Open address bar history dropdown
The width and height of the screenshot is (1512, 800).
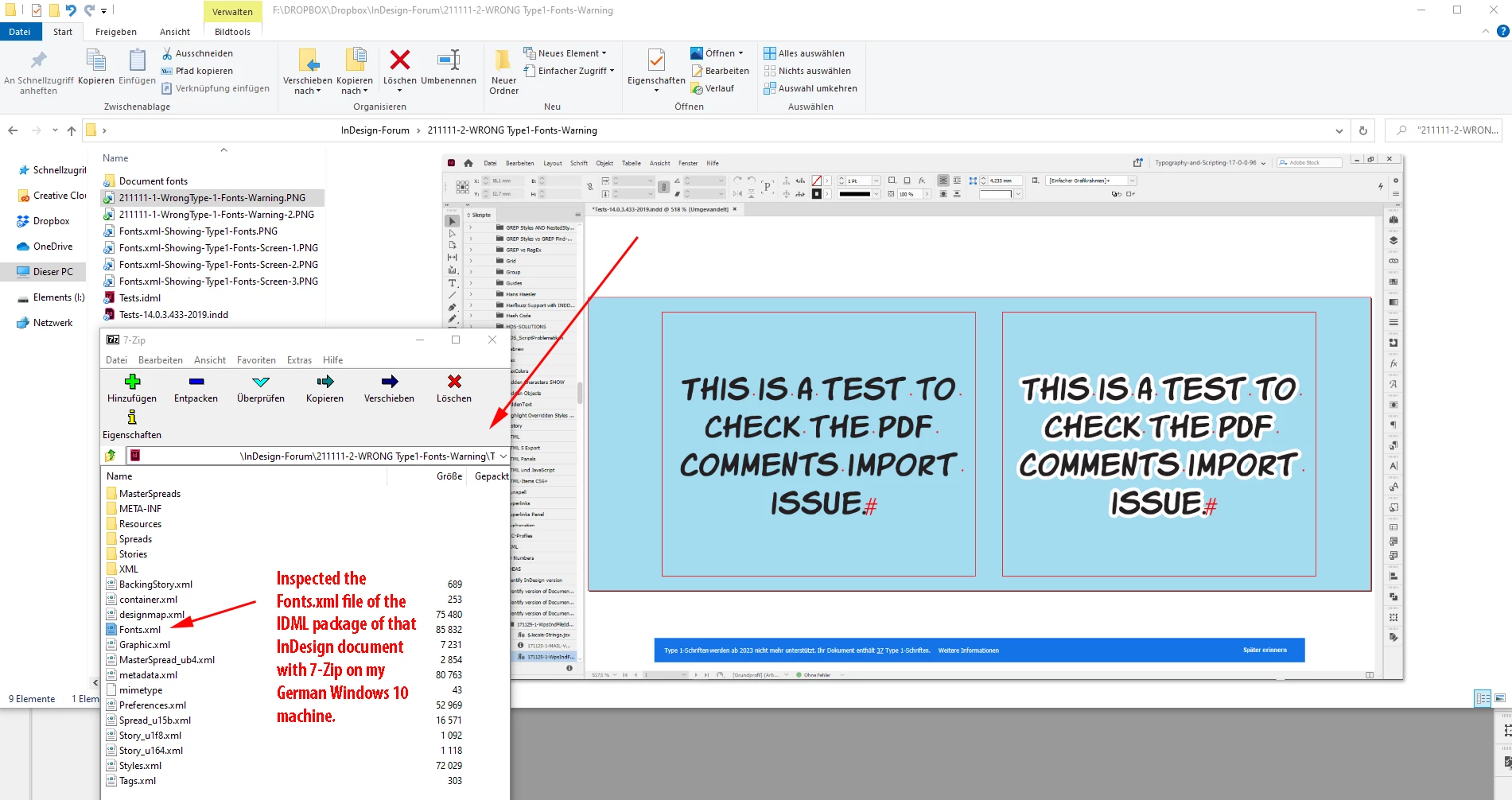1339,130
